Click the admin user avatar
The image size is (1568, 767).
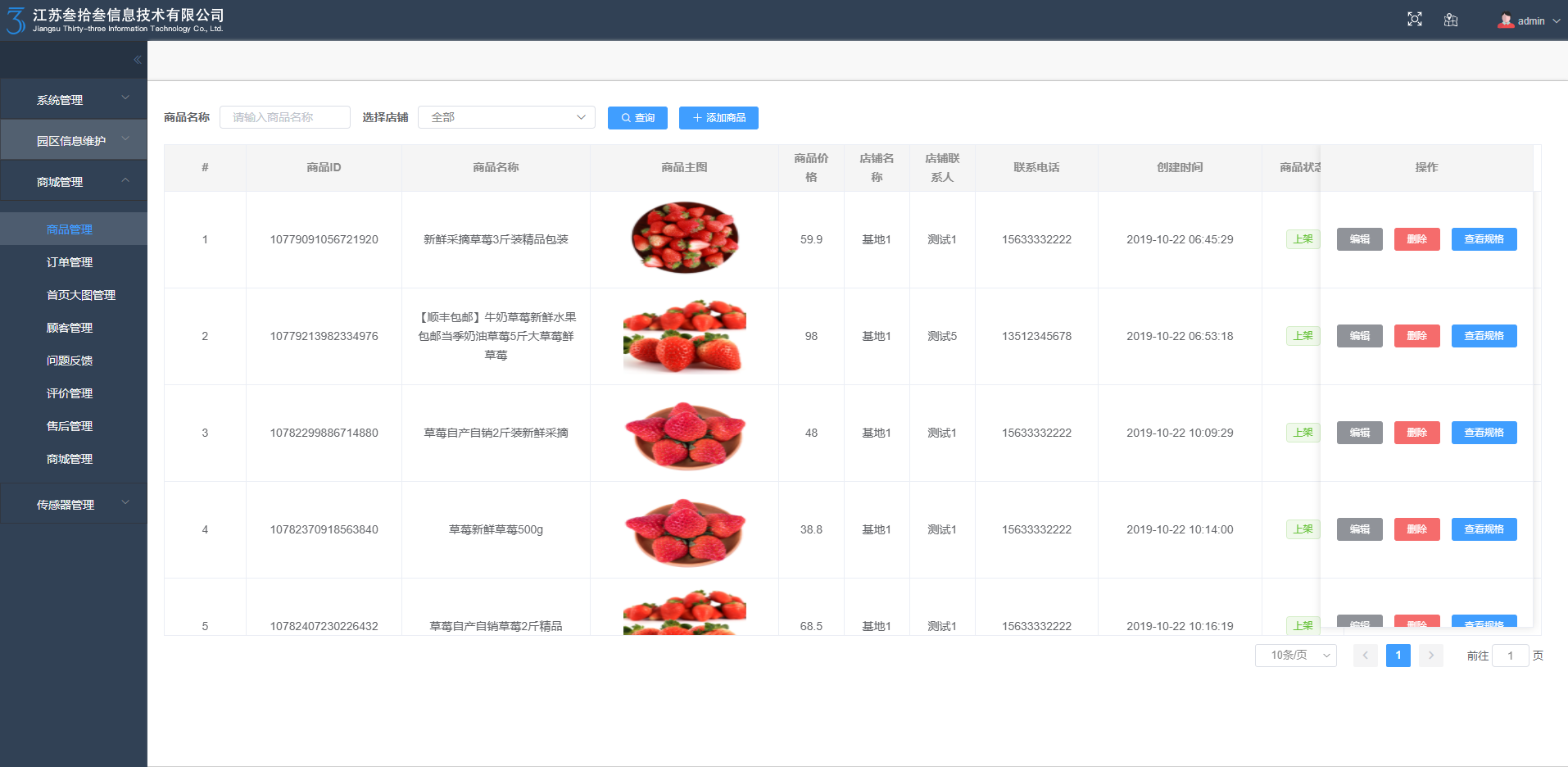(x=1505, y=20)
